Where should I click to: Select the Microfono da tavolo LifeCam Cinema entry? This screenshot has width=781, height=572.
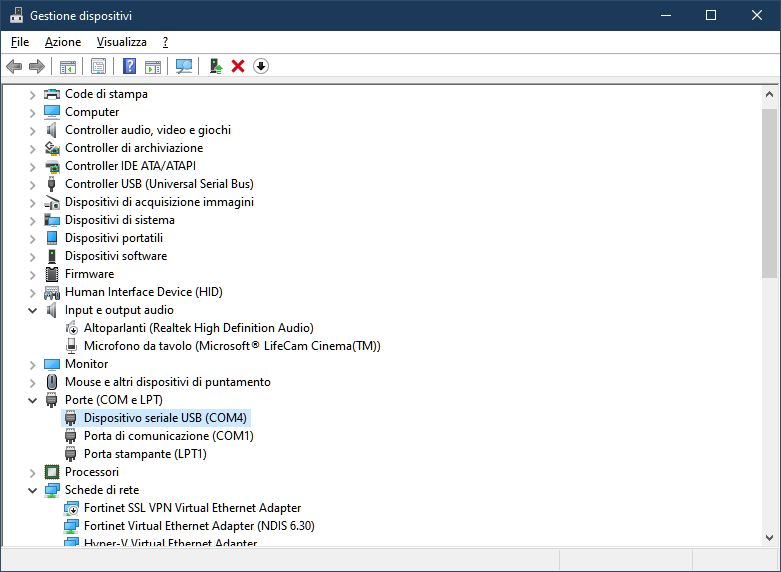click(x=232, y=346)
